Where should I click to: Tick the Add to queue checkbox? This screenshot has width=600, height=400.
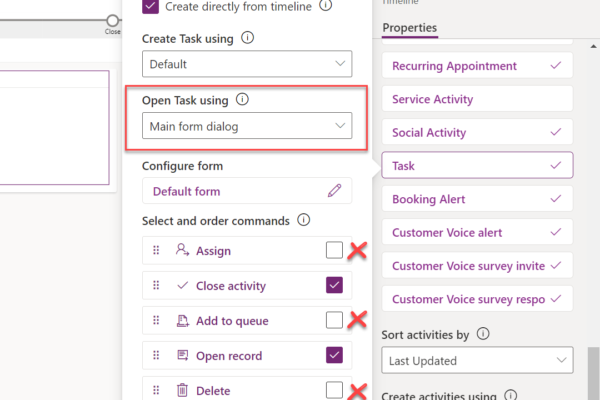pos(334,320)
